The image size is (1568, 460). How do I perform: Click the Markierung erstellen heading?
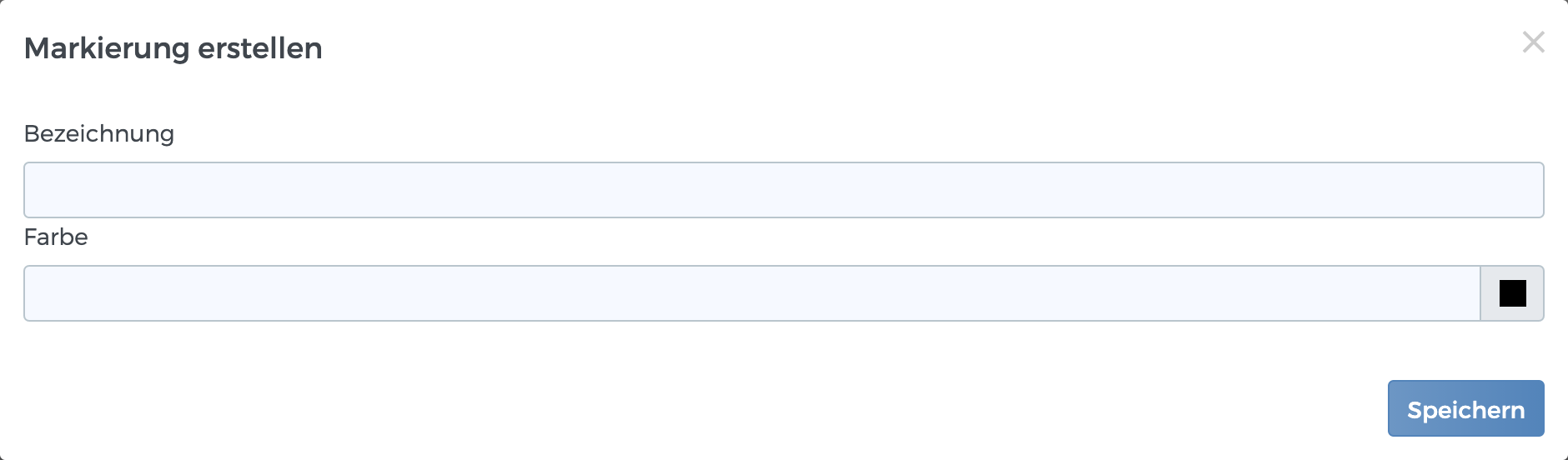coord(173,48)
